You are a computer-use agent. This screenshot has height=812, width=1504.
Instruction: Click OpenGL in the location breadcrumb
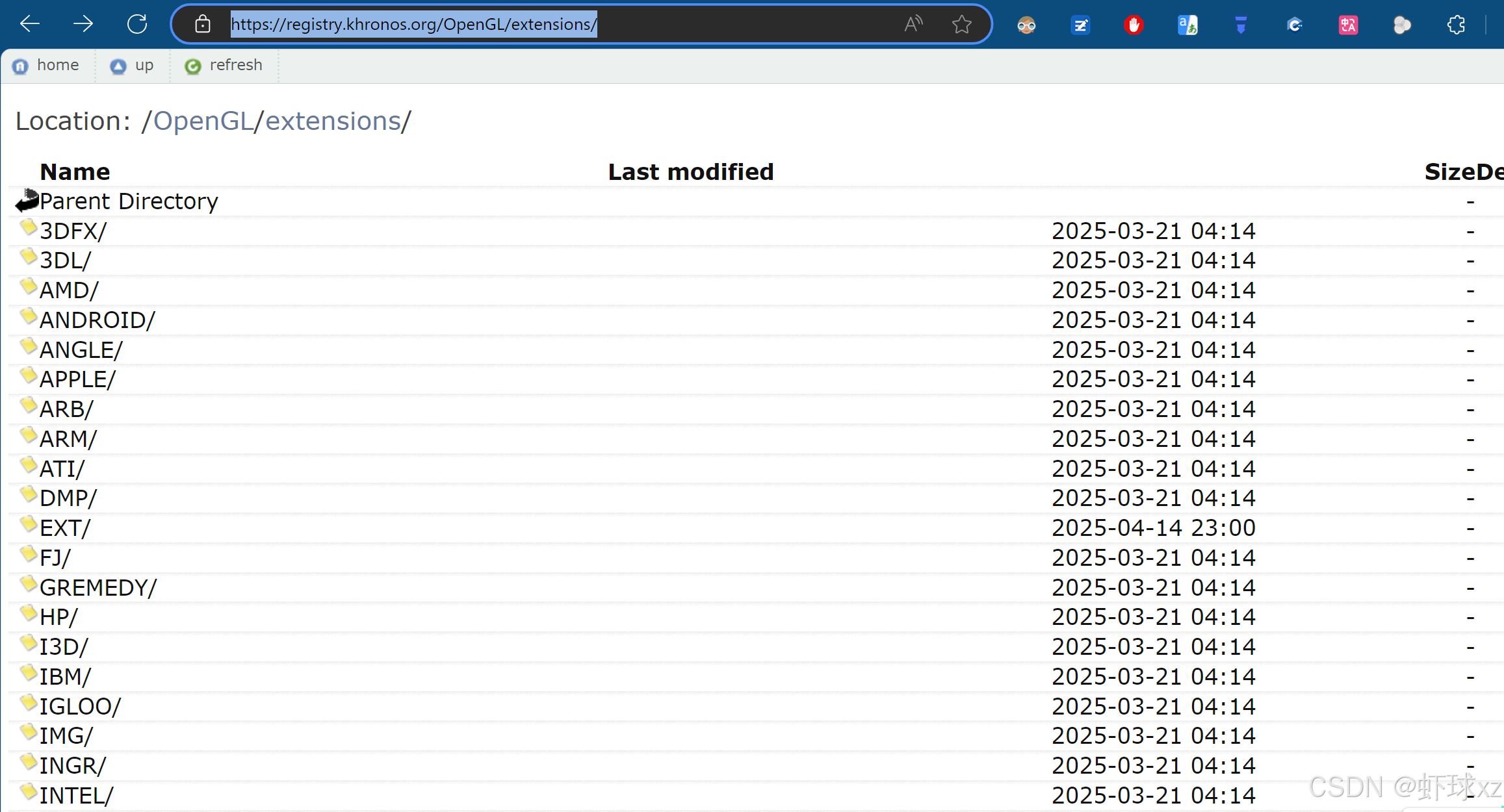coord(203,121)
